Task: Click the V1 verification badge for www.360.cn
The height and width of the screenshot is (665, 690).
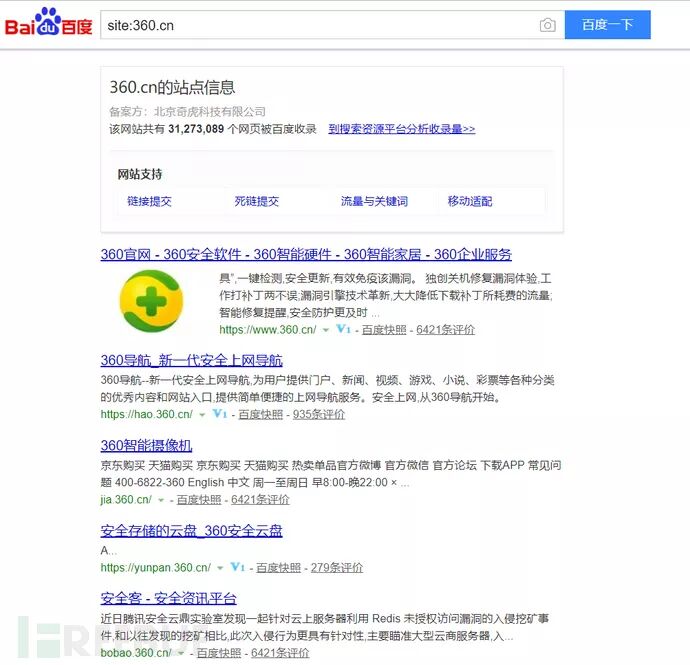Action: click(343, 329)
